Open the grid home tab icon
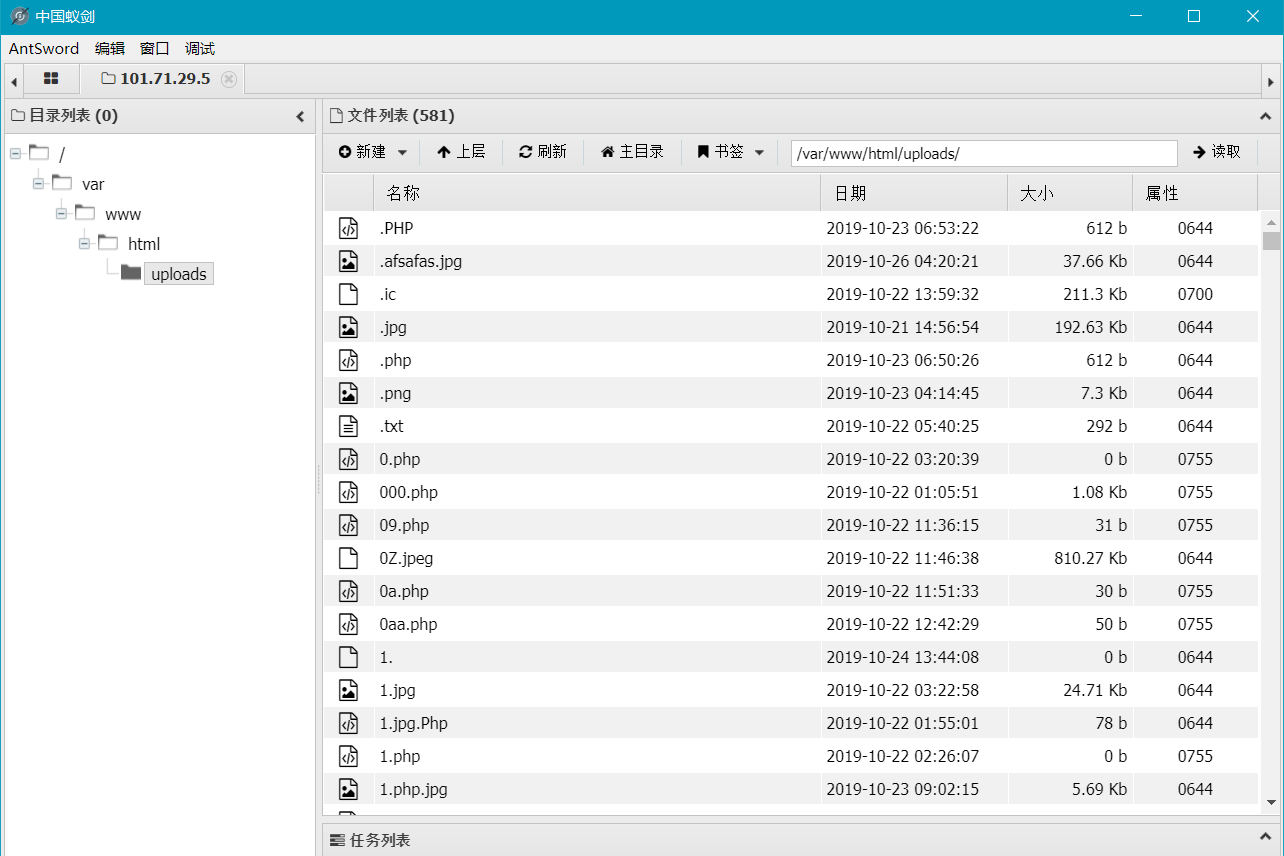The width and height of the screenshot is (1284, 856). [x=51, y=78]
